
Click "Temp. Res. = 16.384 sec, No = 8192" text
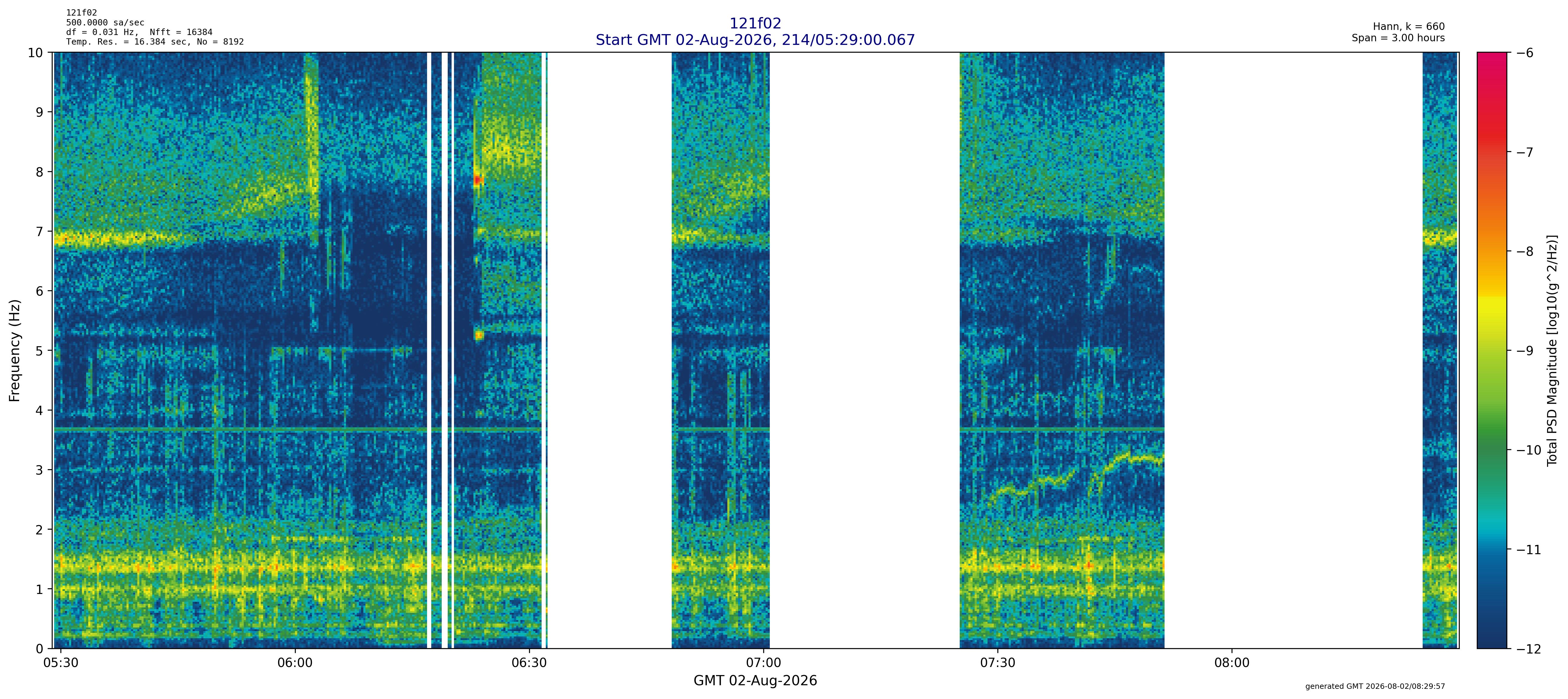[x=155, y=42]
